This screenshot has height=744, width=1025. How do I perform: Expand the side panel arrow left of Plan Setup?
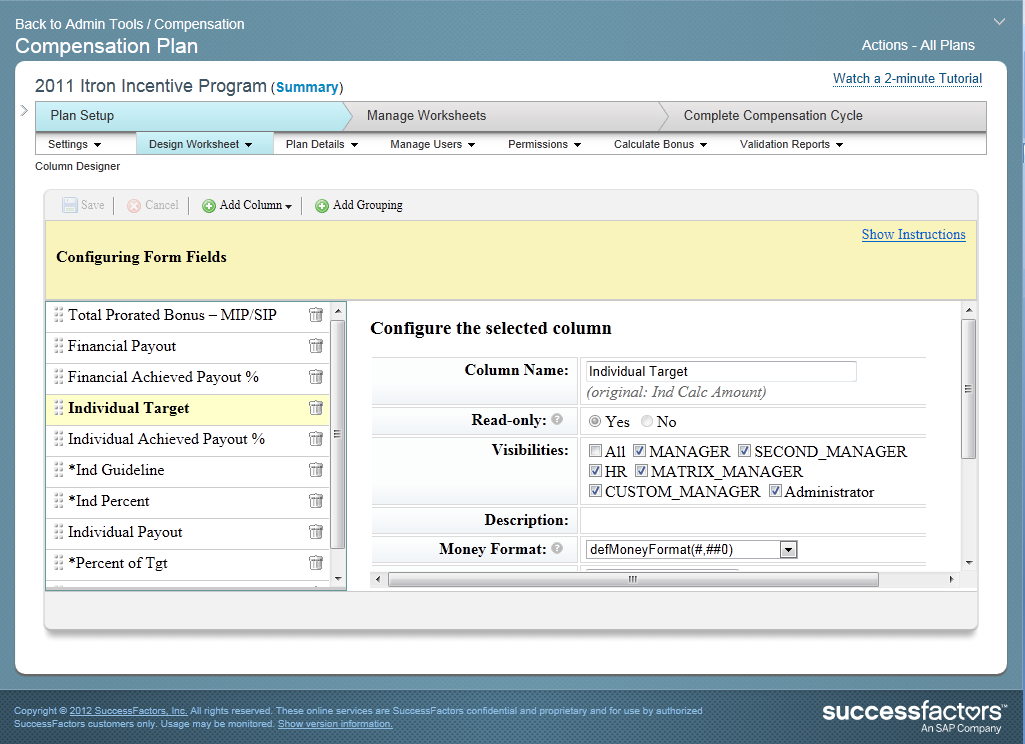tap(24, 110)
